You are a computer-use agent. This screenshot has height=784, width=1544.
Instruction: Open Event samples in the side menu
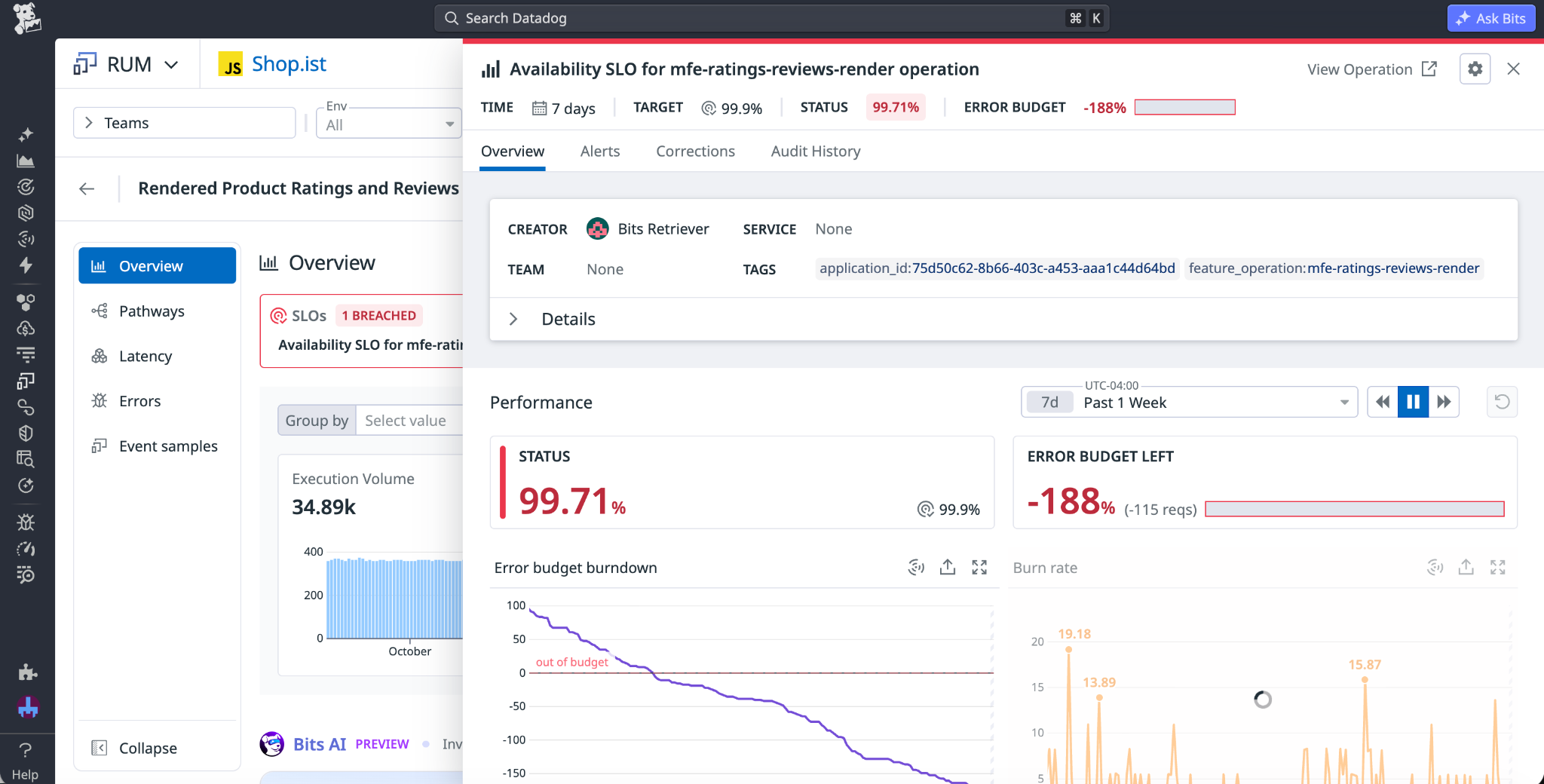coord(157,446)
